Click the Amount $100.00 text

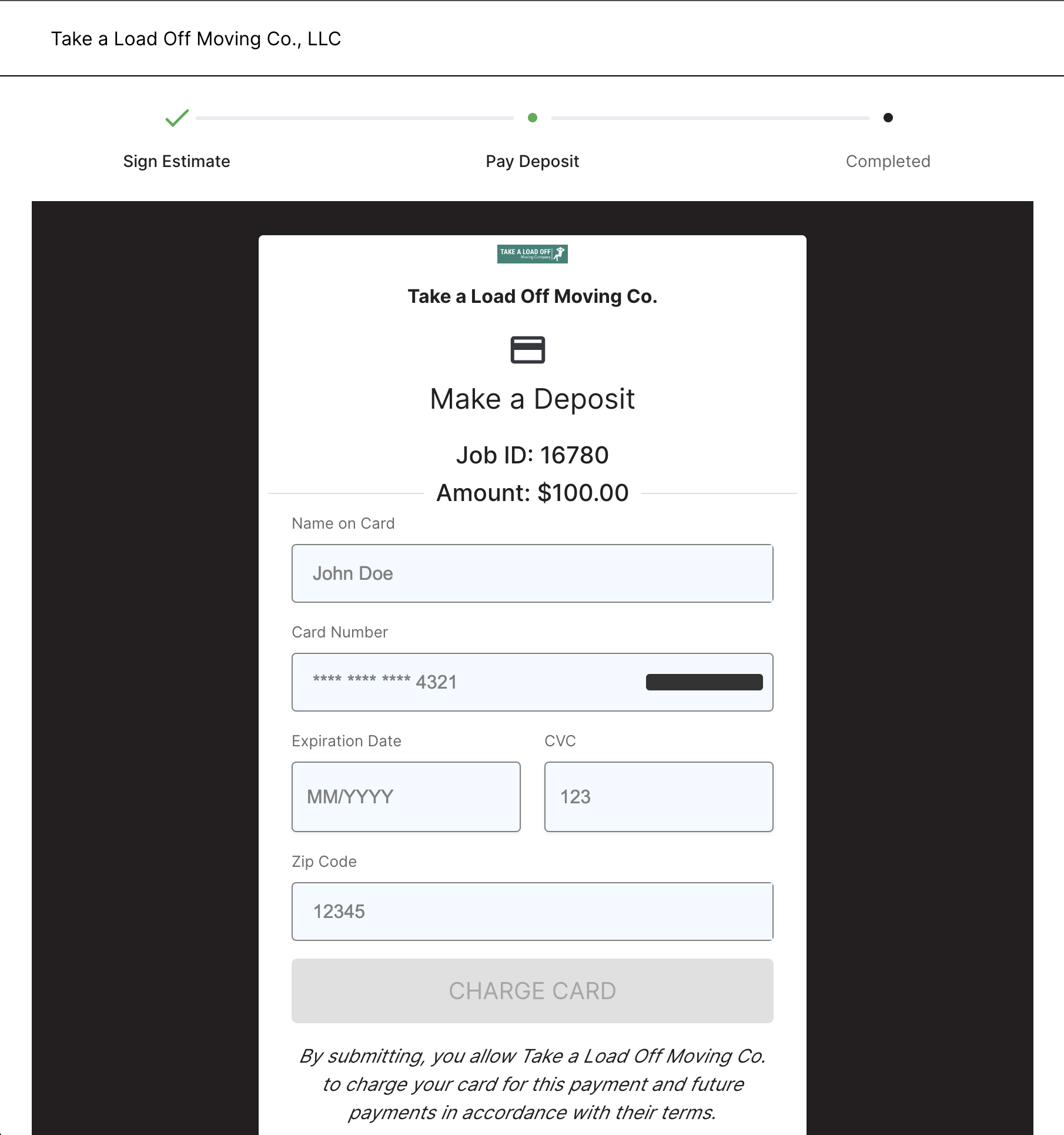[532, 493]
